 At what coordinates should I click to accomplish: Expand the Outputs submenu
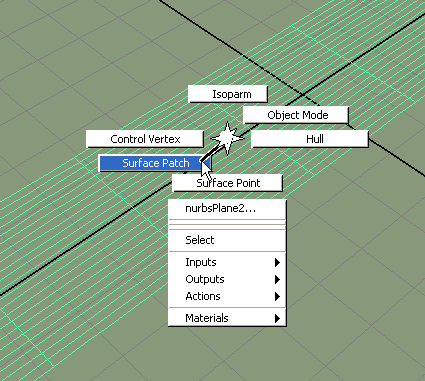[227, 279]
